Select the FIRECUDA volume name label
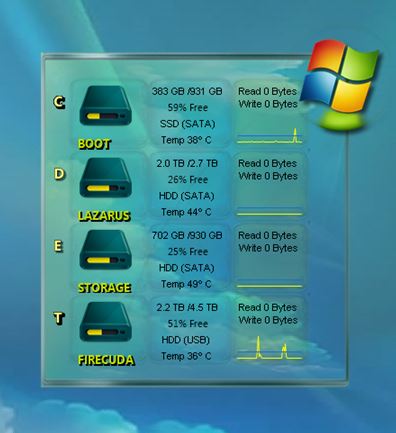This screenshot has width=396, height=433. click(x=106, y=360)
